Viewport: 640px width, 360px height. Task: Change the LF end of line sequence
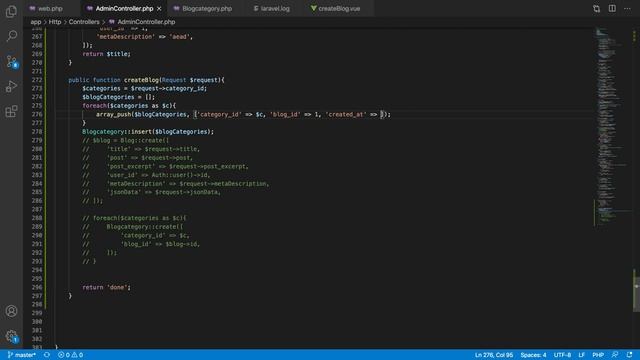(582, 355)
